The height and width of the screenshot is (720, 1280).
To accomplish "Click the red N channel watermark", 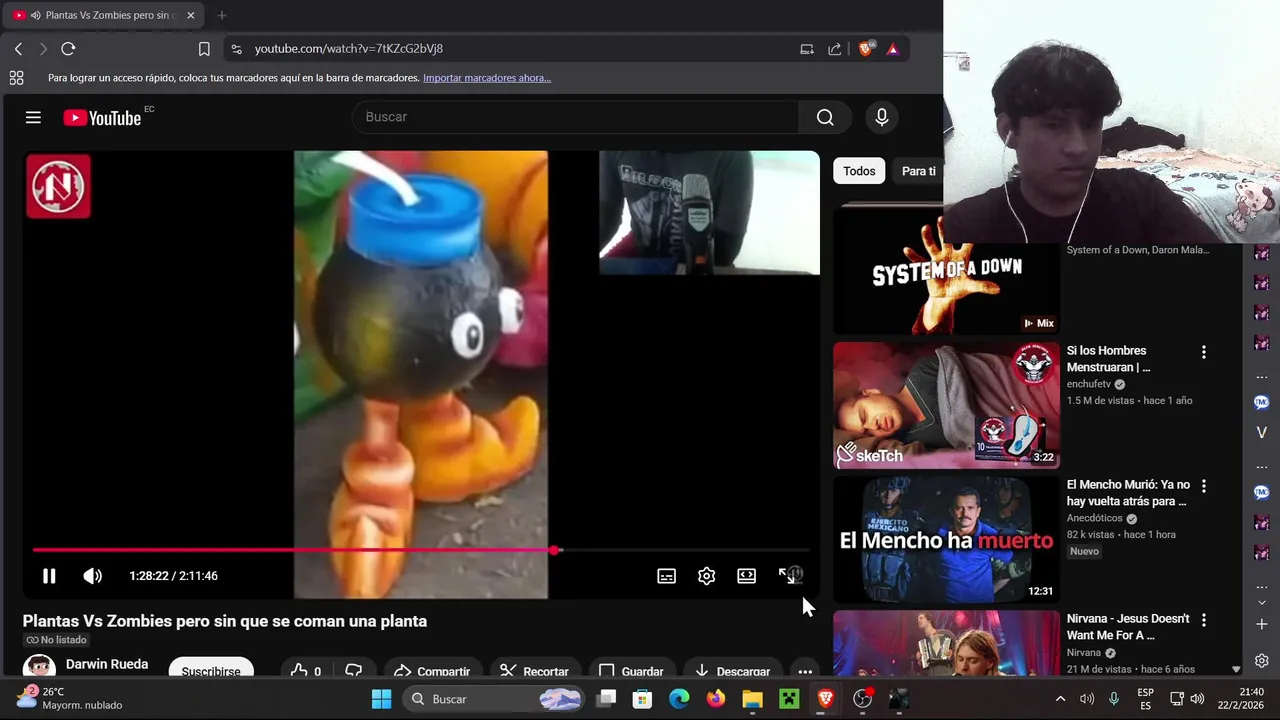I will [58, 186].
